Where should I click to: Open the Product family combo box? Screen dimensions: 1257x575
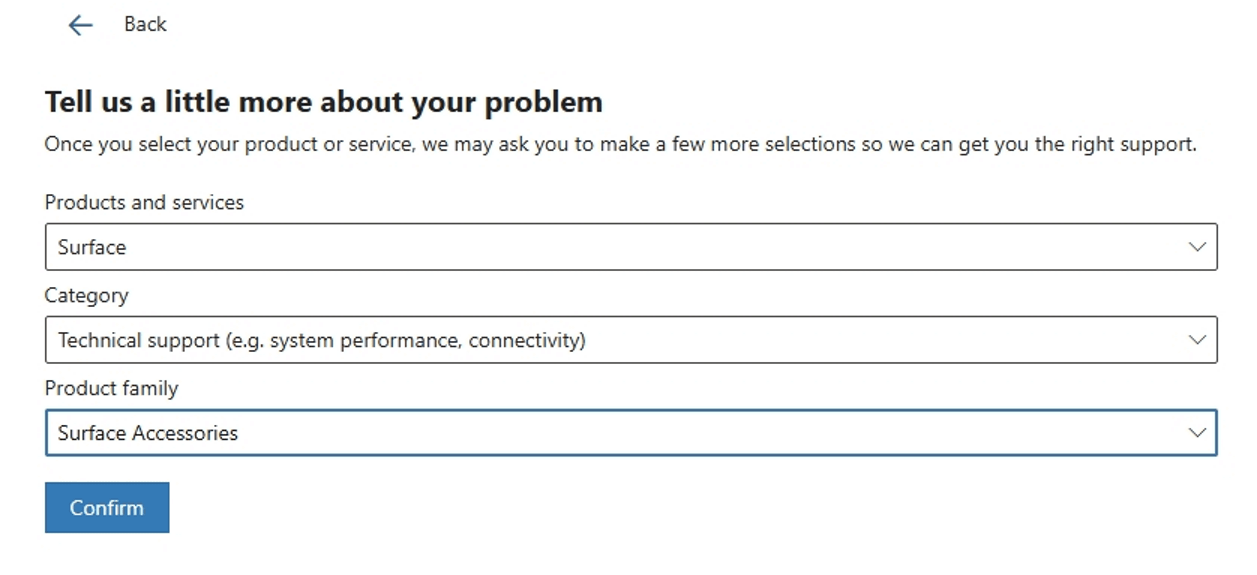click(x=631, y=433)
